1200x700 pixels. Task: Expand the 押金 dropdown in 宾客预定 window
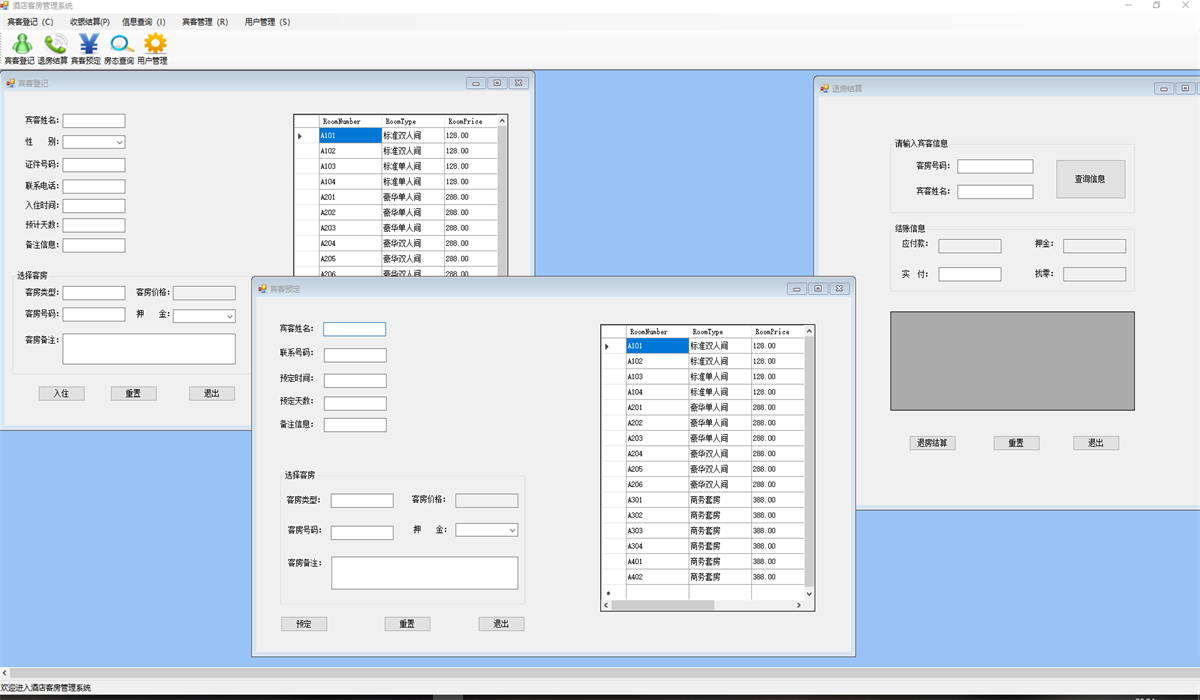pos(512,530)
